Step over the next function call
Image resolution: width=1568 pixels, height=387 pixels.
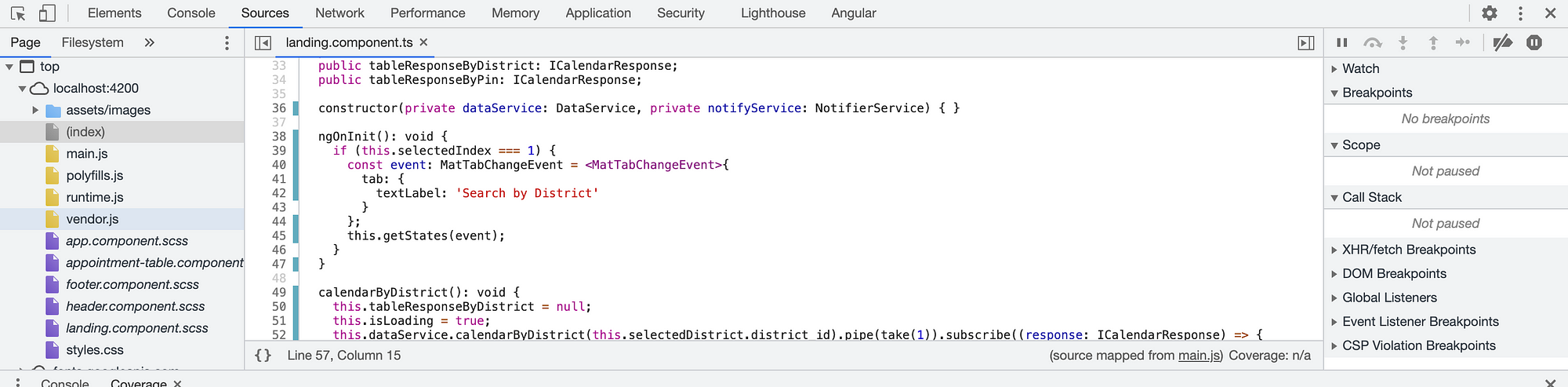(x=1373, y=42)
